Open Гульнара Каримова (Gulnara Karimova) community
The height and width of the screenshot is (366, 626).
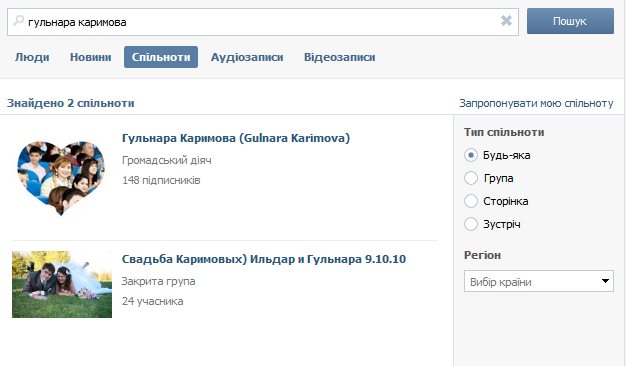coord(236,138)
